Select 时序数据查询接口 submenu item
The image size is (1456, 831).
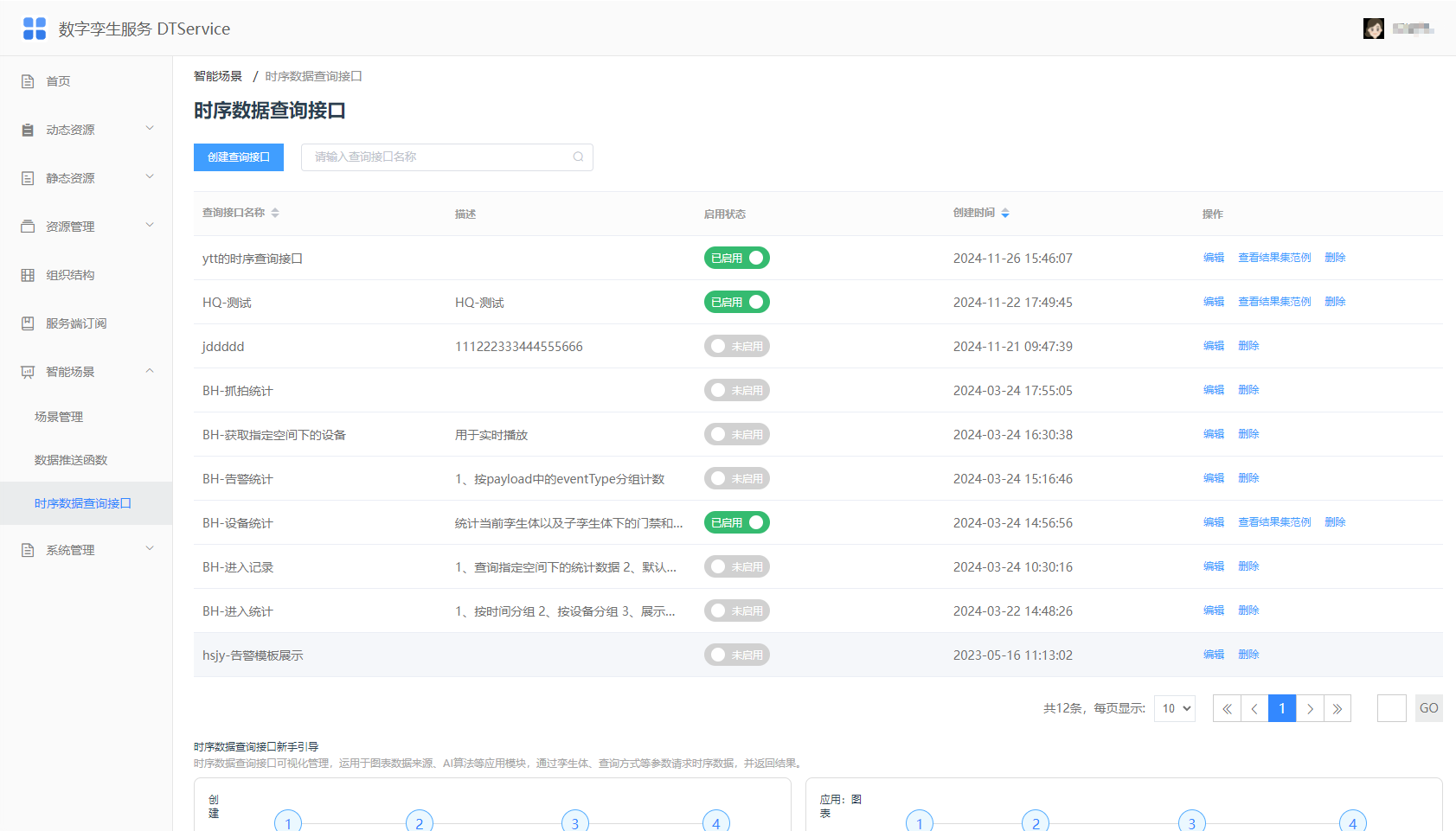pos(83,503)
